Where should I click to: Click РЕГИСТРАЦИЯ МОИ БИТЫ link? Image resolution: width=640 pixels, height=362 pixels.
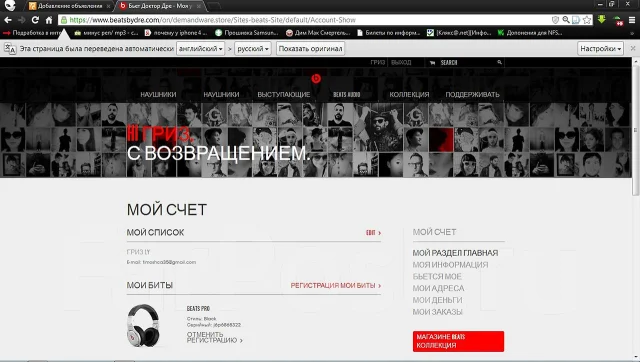(336, 286)
